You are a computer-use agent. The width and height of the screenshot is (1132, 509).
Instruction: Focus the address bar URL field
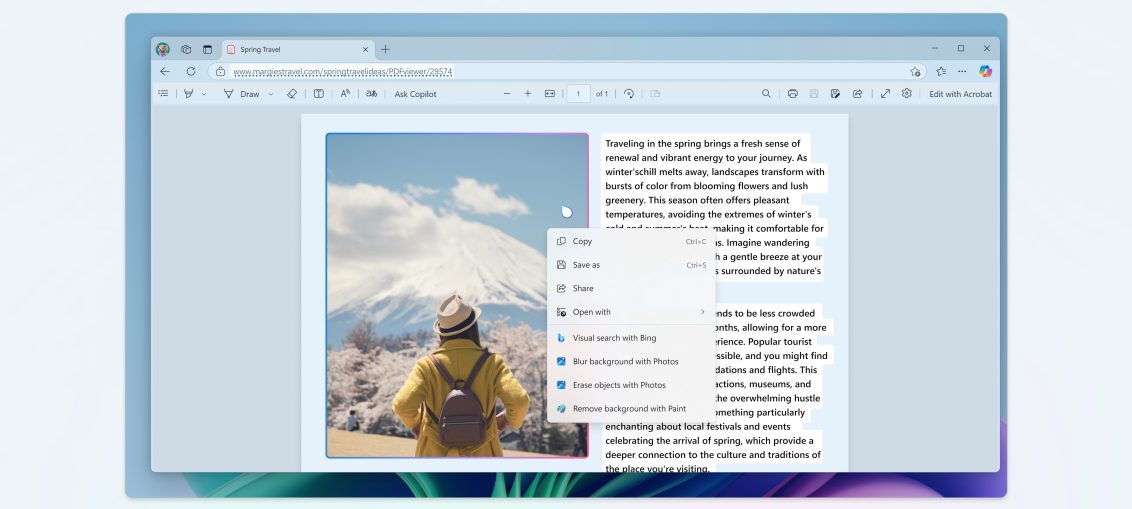567,71
